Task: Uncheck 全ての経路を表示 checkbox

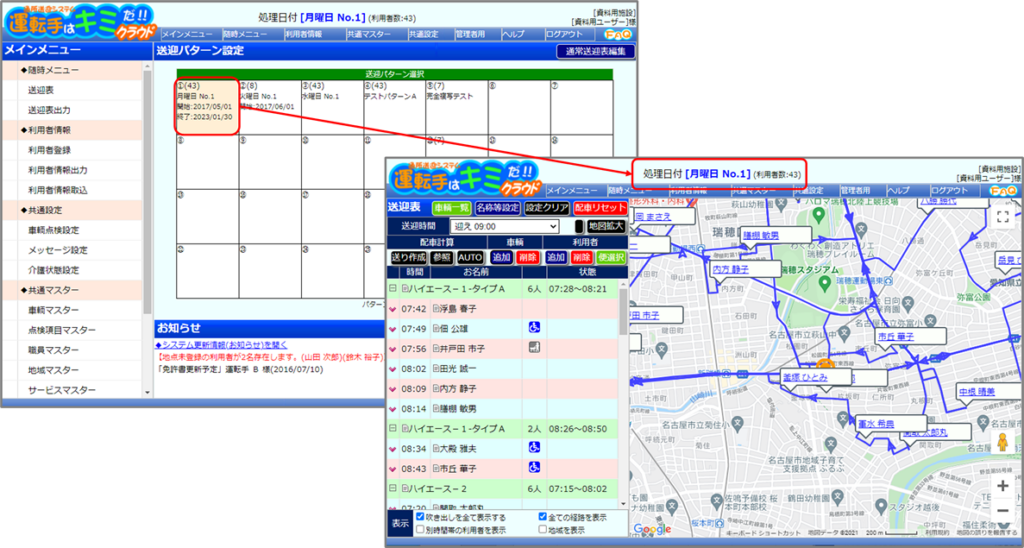Action: point(543,517)
